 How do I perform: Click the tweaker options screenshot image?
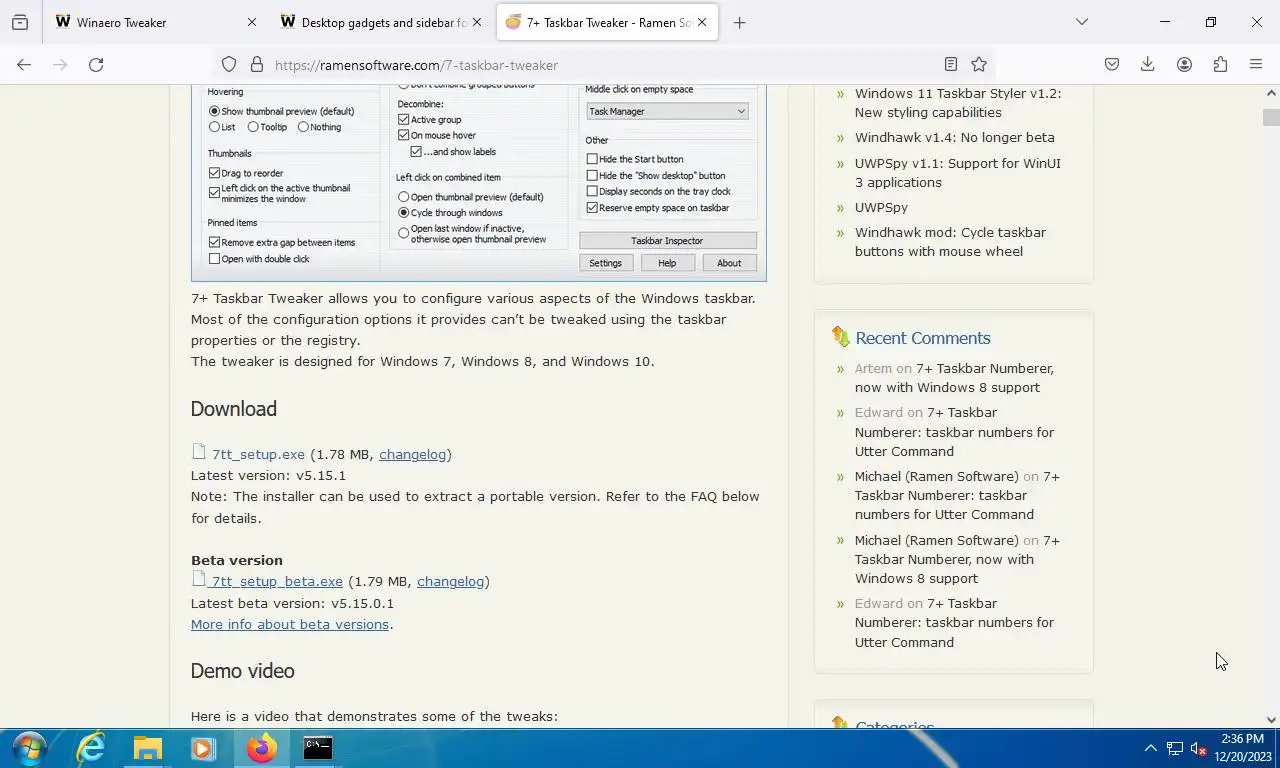[x=479, y=183]
